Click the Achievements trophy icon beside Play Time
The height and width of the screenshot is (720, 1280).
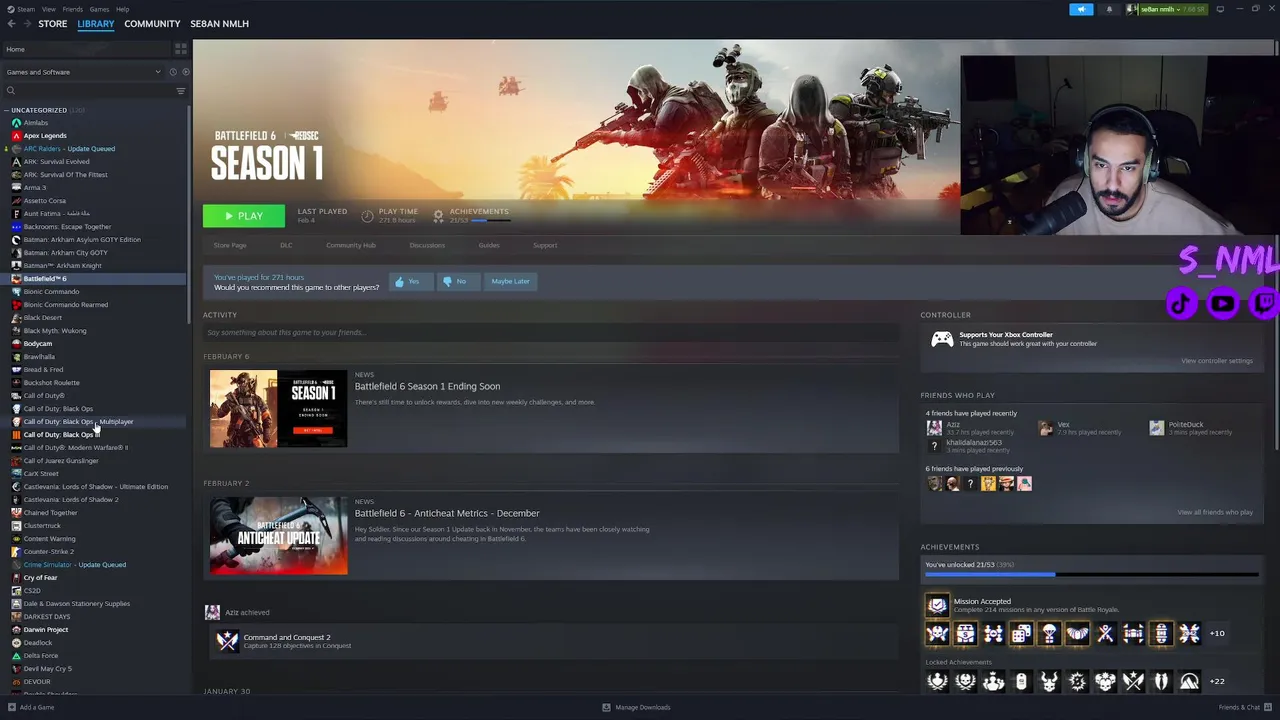pos(438,216)
